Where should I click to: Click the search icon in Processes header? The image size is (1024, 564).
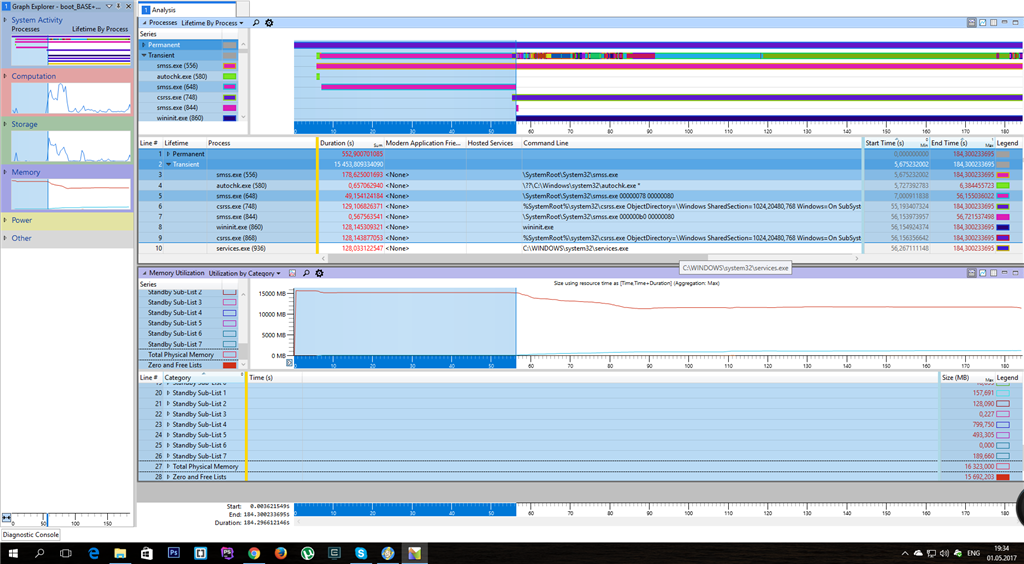tap(256, 23)
